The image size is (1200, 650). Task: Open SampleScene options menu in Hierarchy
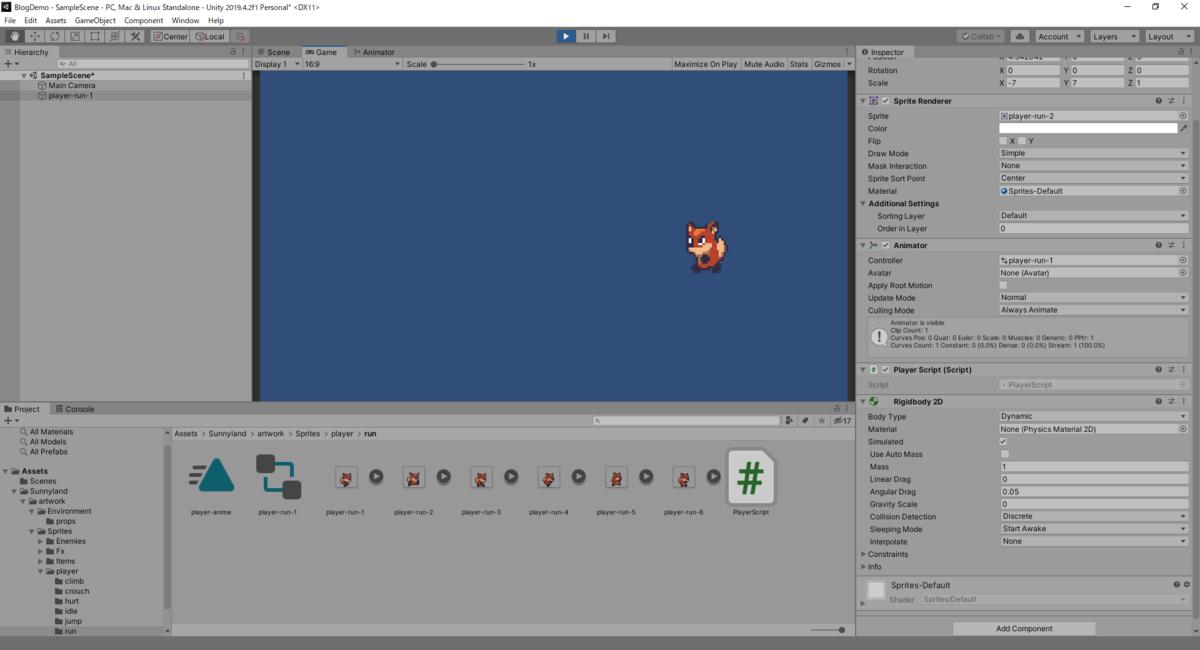[x=244, y=76]
